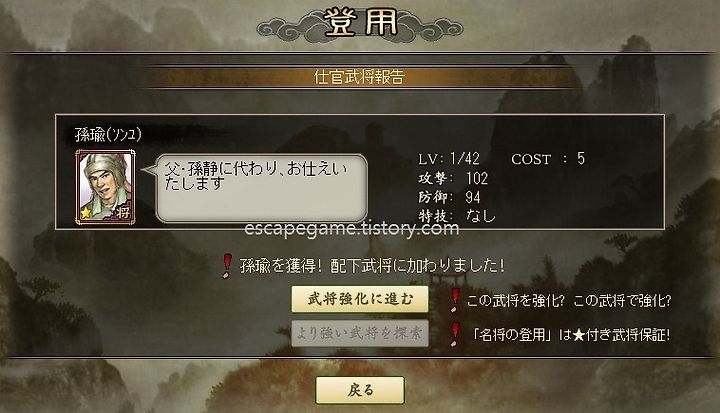Viewport: 720px width, 413px height.
Task: Click the 特技: なし skill line
Action: (457, 215)
